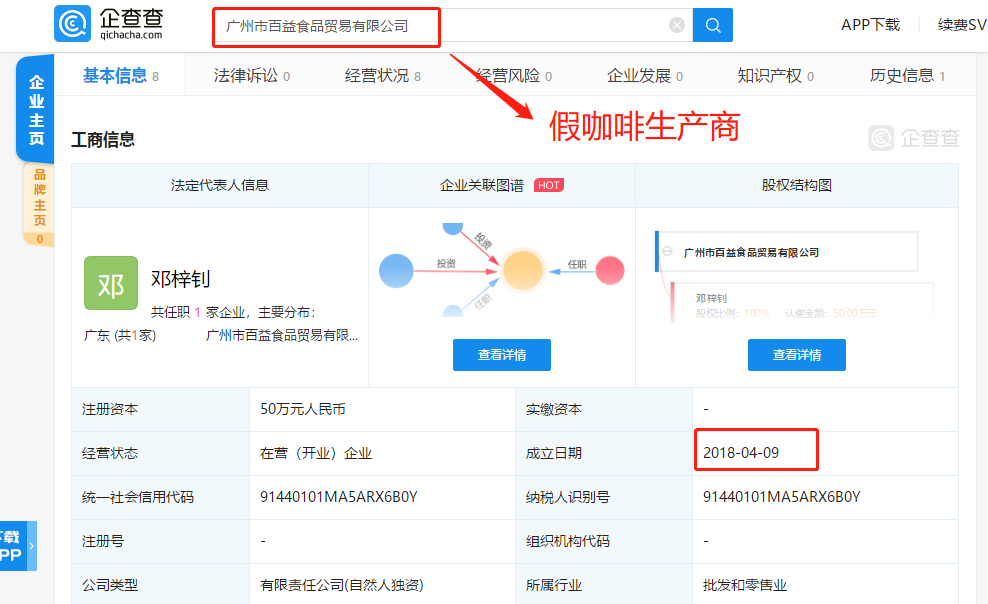Clear the search box with the X icon
The image size is (988, 604).
(x=677, y=25)
